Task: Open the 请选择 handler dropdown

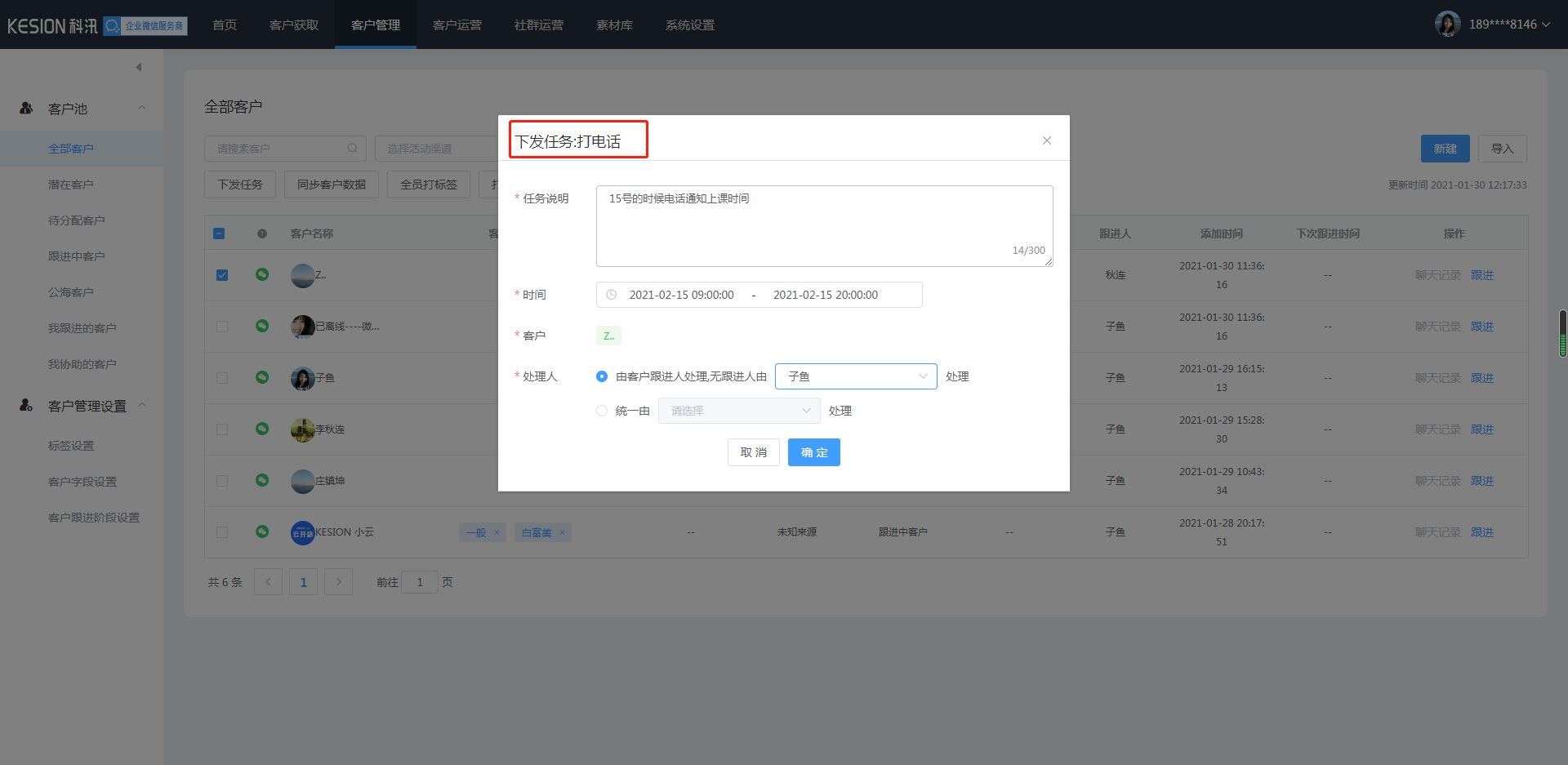Action: pyautogui.click(x=738, y=411)
